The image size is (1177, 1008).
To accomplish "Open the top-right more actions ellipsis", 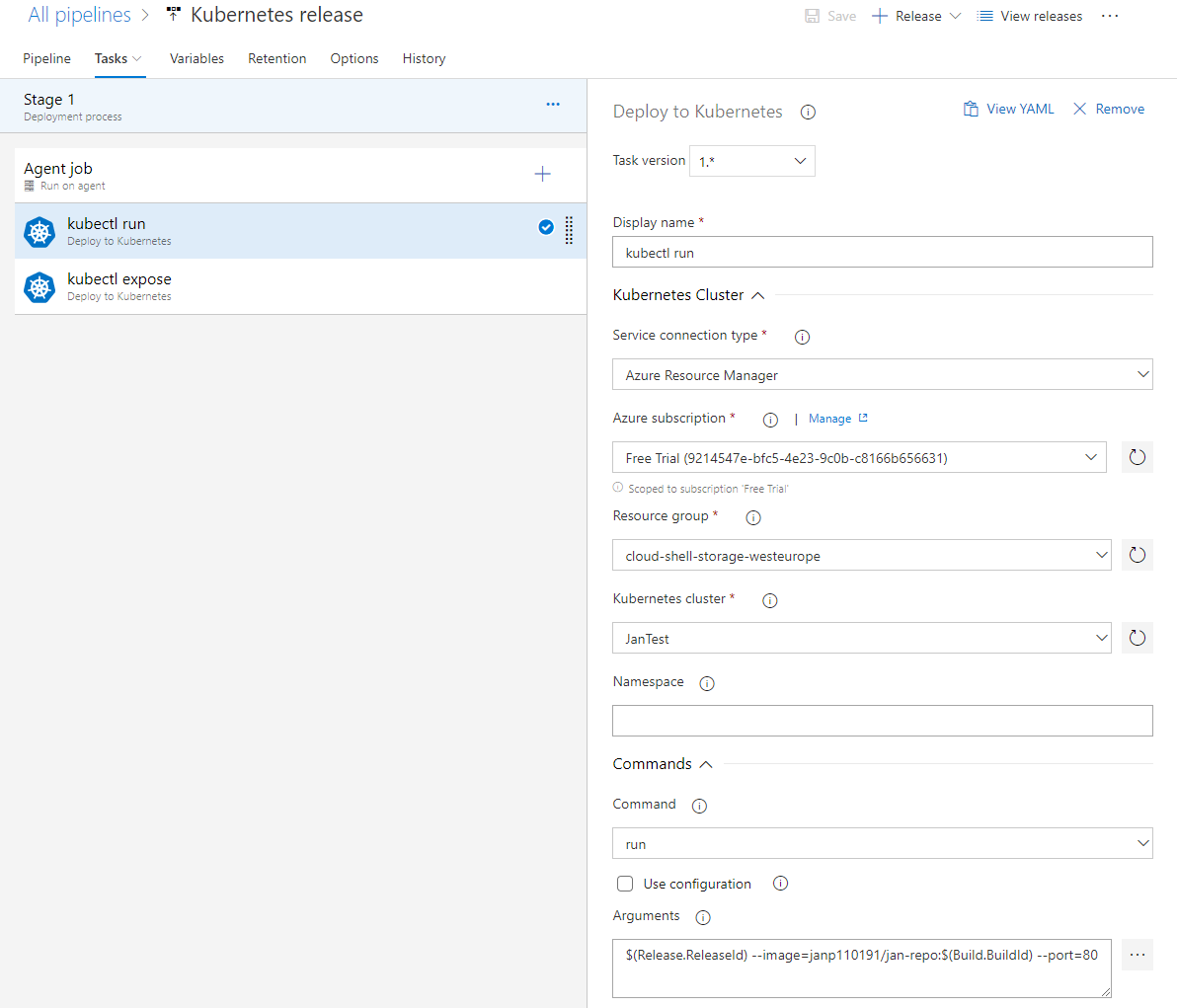I will 1110,16.
